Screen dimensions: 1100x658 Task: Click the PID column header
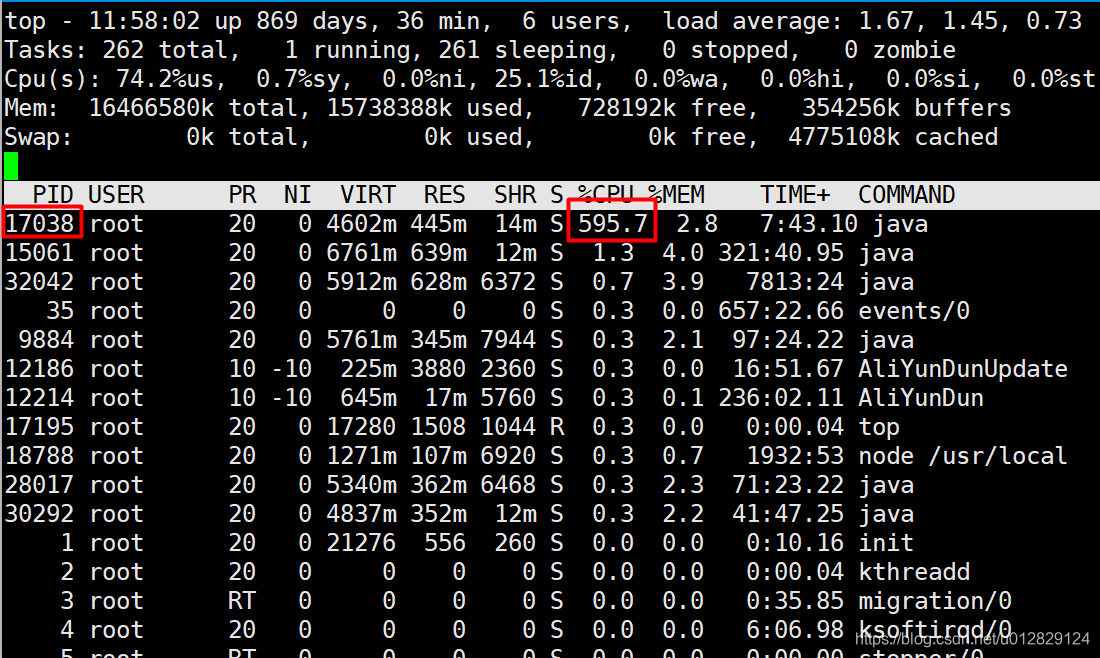click(53, 194)
